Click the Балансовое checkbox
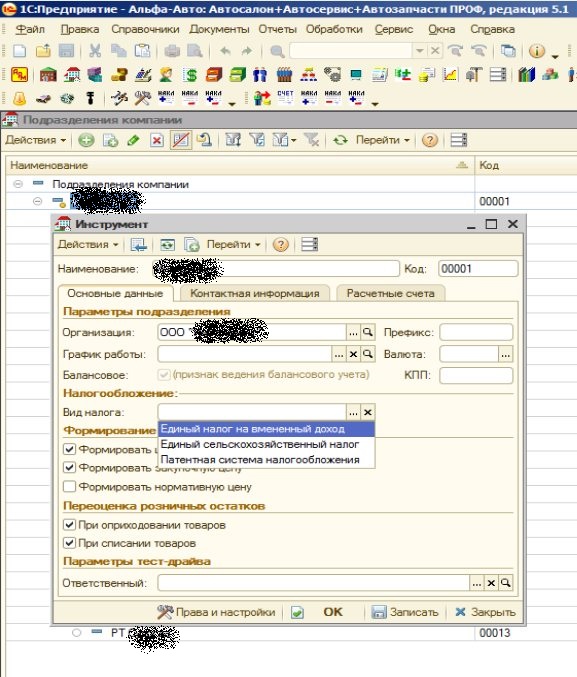The height and width of the screenshot is (677, 577). click(x=164, y=374)
